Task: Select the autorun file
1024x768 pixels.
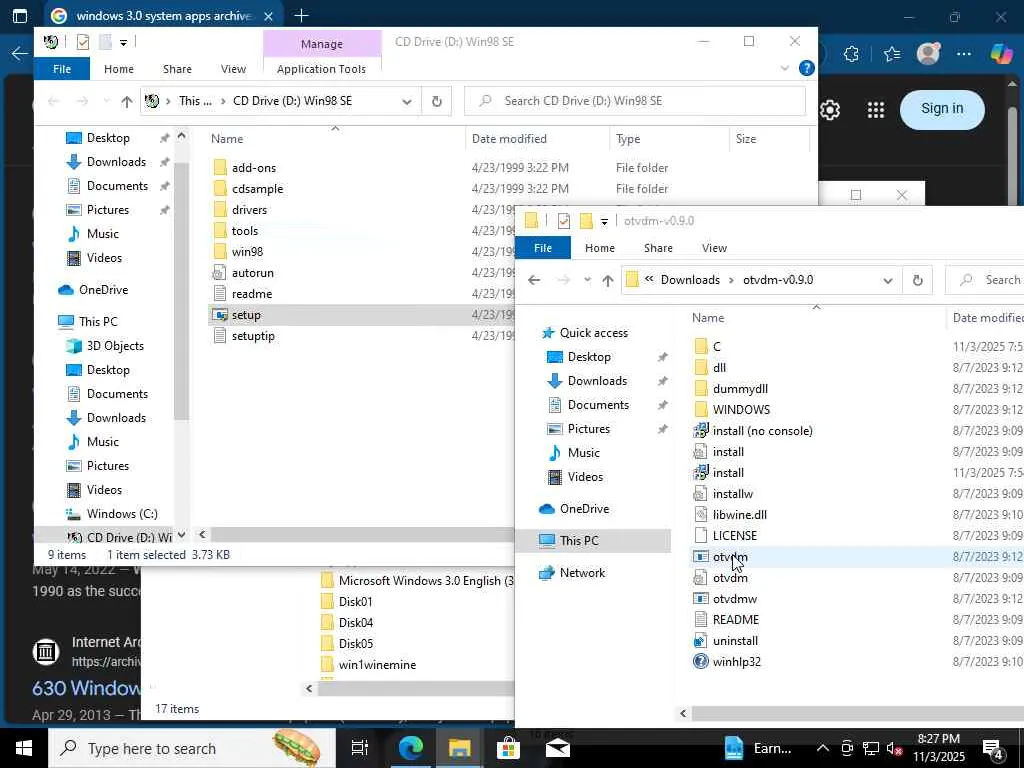Action: (x=252, y=272)
